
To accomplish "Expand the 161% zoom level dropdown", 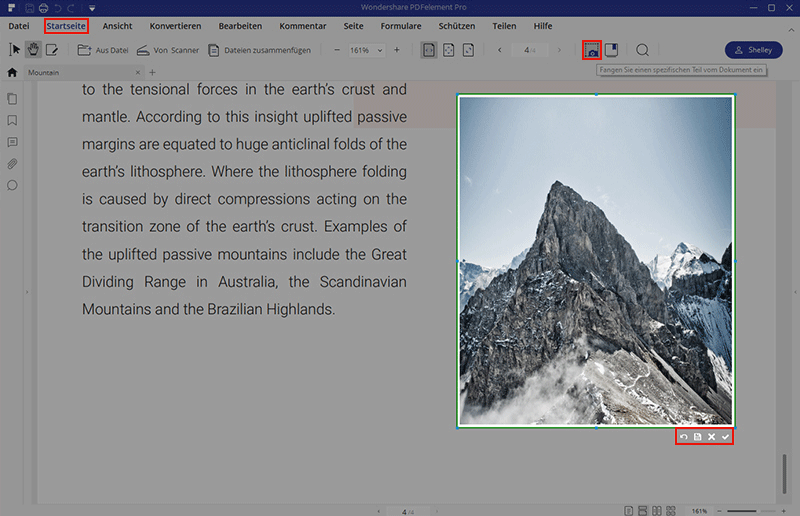I will 379,50.
